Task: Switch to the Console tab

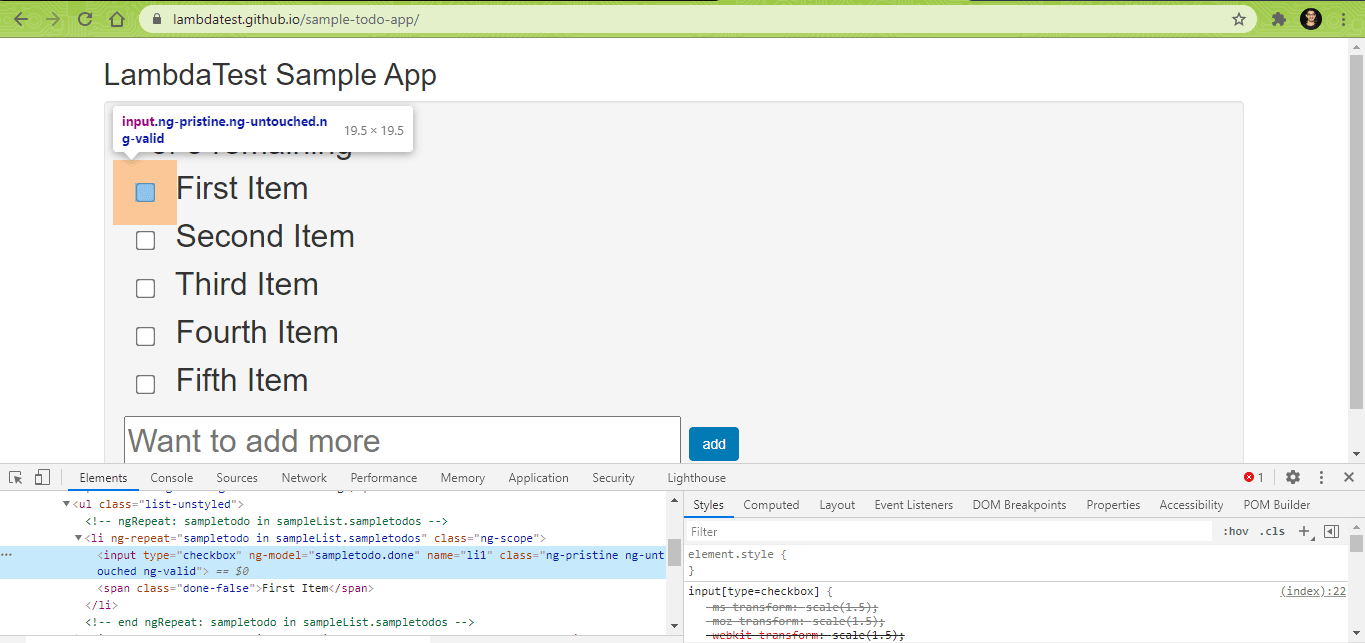Action: [x=171, y=478]
